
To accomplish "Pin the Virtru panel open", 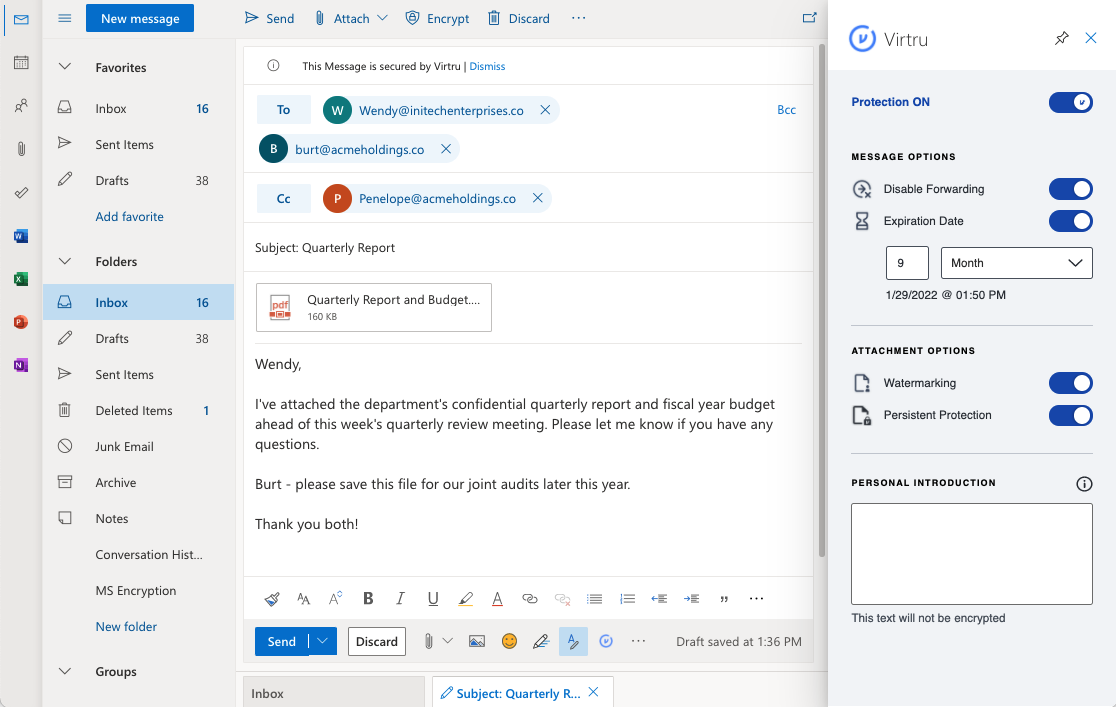I will click(x=1062, y=38).
